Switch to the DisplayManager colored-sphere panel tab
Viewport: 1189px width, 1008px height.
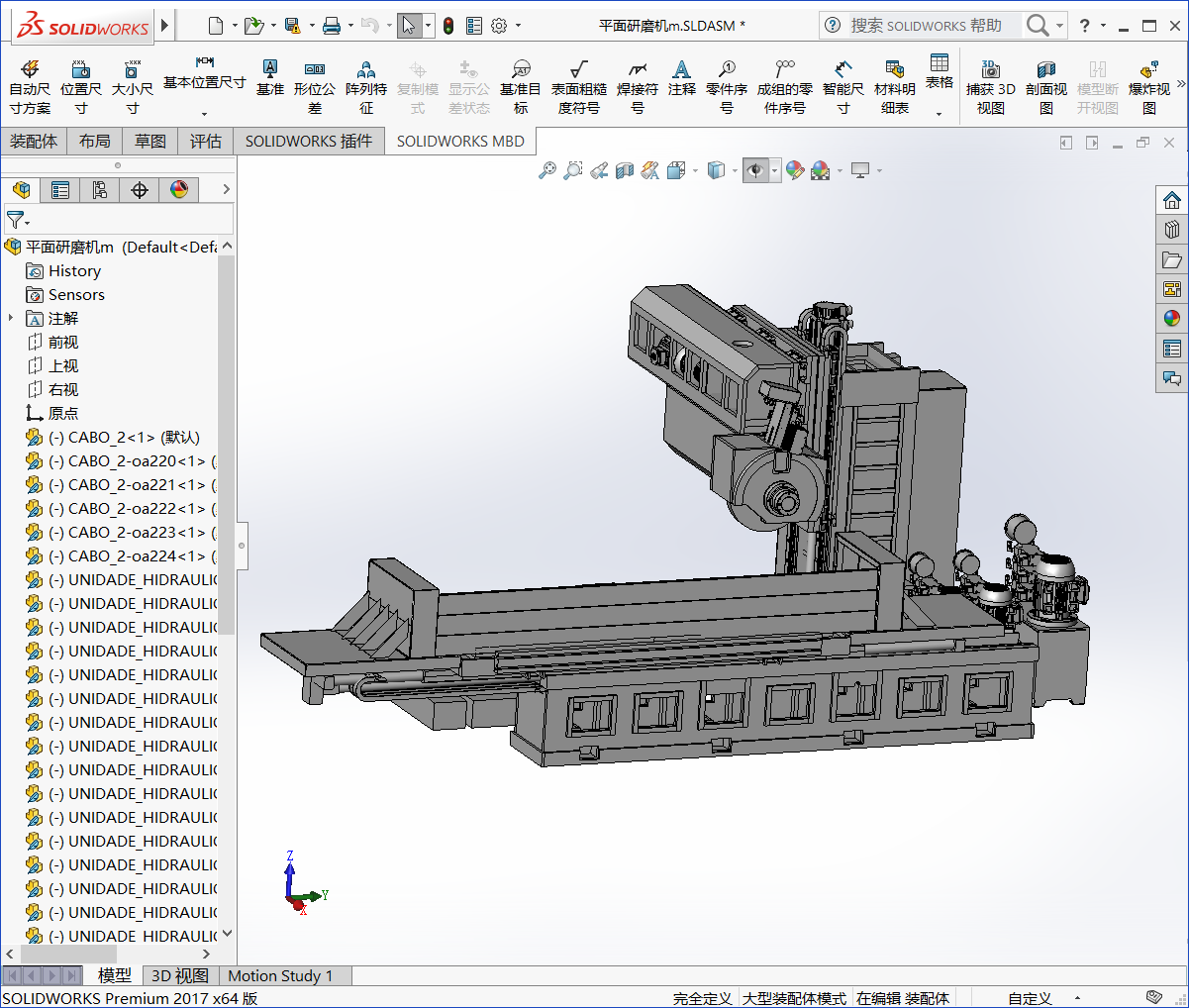(180, 189)
